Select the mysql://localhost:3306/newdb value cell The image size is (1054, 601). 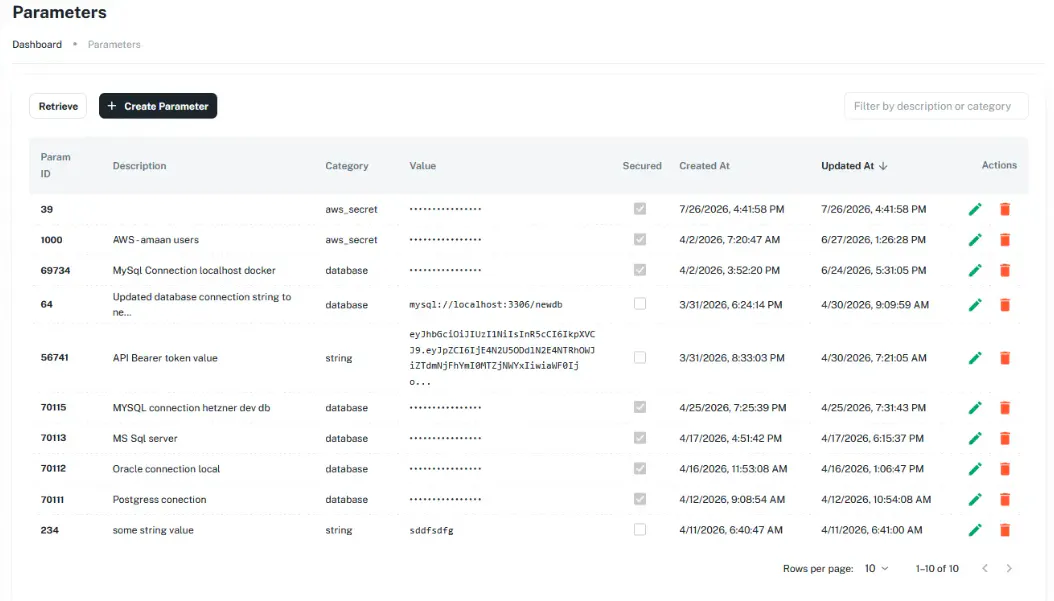pyautogui.click(x=486, y=305)
